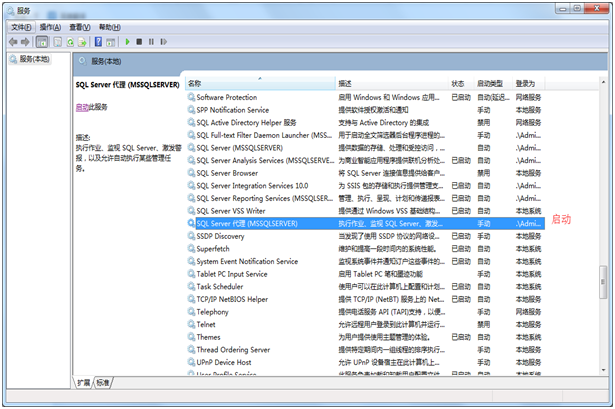Select SQL Server Analysis Services row
Viewport: 615px width, 409px height.
[x=366, y=160]
